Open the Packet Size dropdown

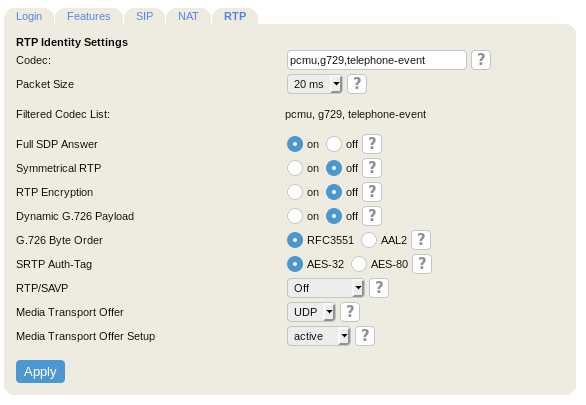click(x=314, y=84)
